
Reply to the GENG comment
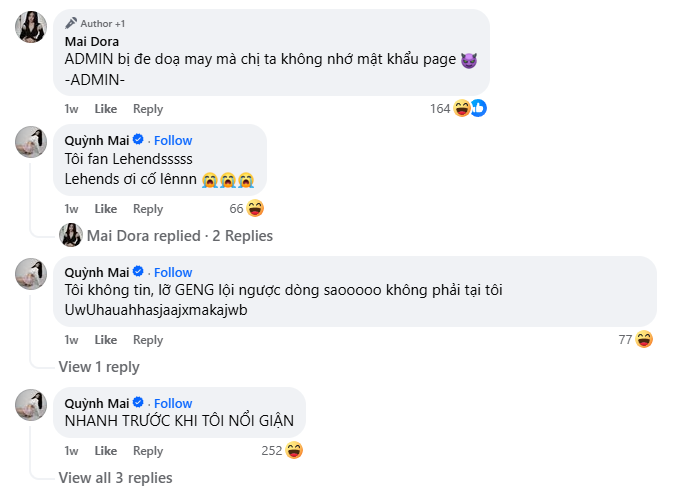pos(148,341)
